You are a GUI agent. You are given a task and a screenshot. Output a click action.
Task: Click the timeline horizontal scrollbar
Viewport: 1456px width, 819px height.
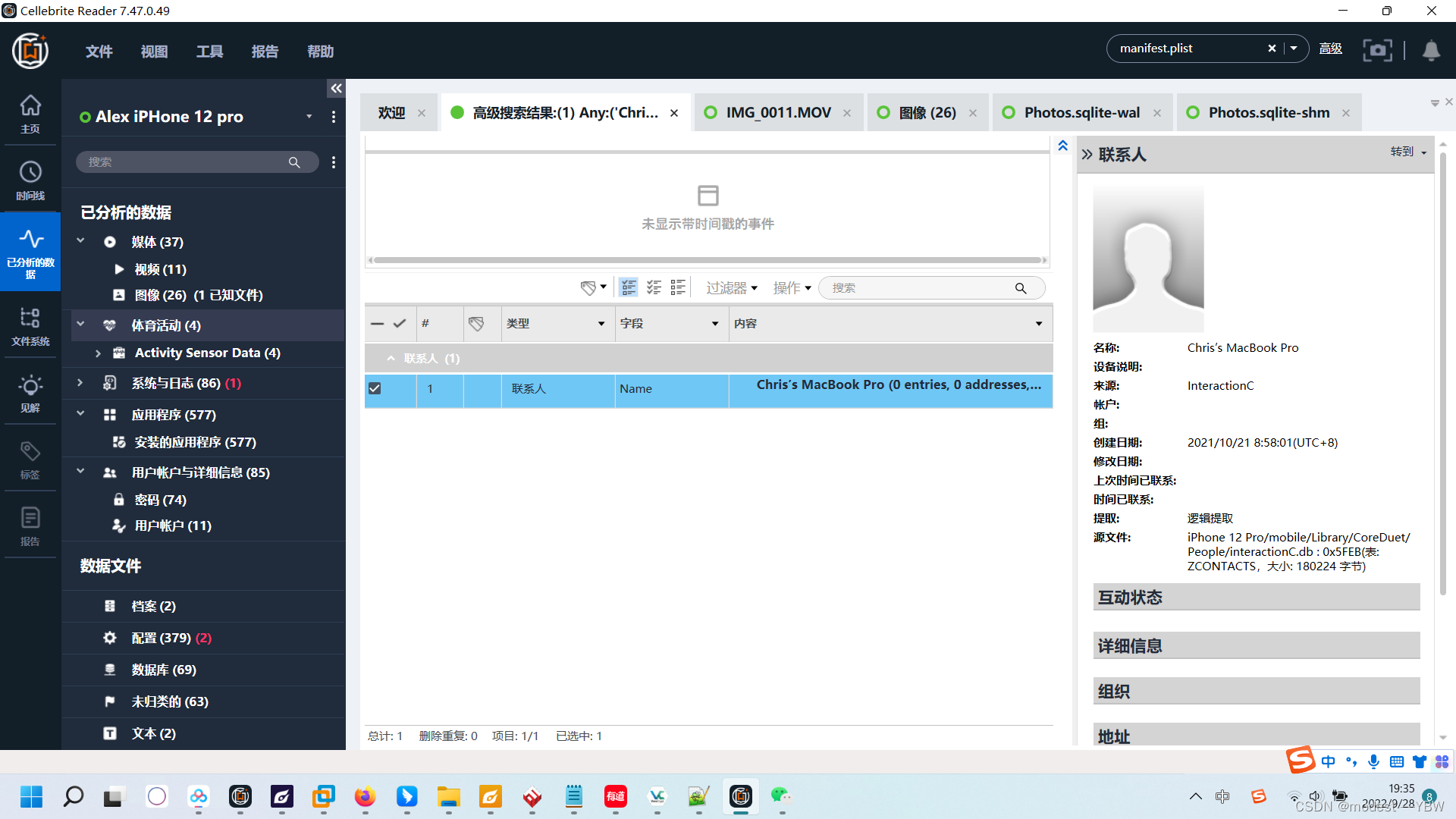[707, 260]
